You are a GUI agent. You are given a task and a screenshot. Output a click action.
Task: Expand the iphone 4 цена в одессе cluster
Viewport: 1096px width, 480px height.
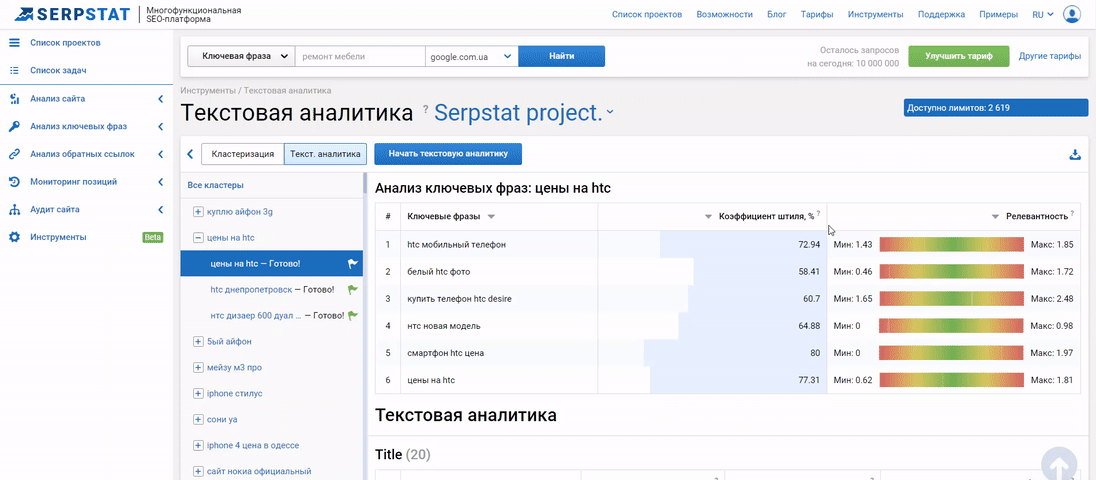tap(198, 445)
